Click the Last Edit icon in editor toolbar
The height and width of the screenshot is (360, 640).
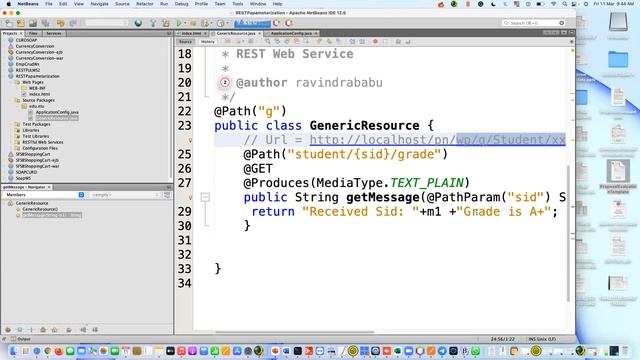coord(228,42)
